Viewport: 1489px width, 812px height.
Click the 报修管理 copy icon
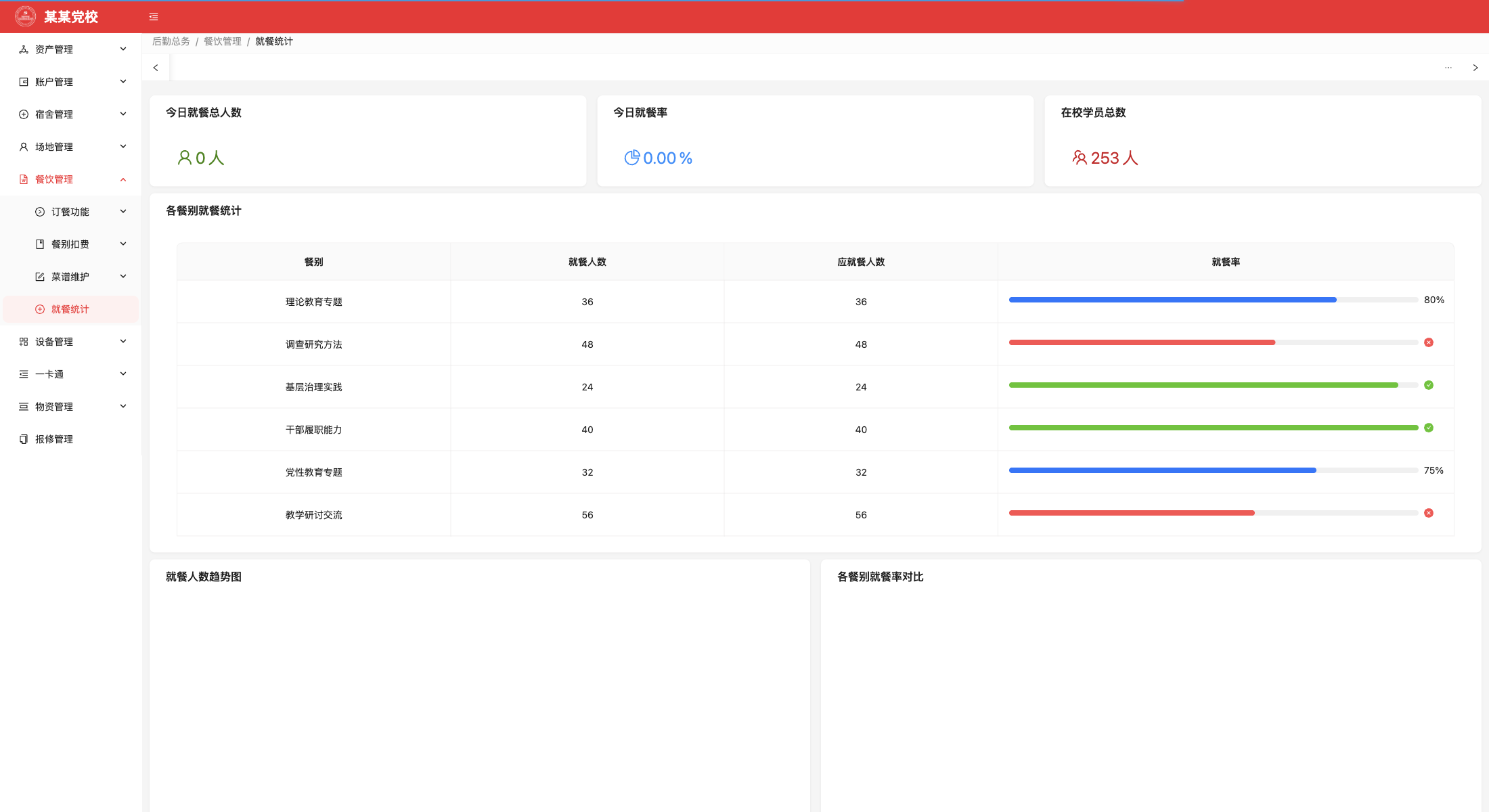coord(24,439)
